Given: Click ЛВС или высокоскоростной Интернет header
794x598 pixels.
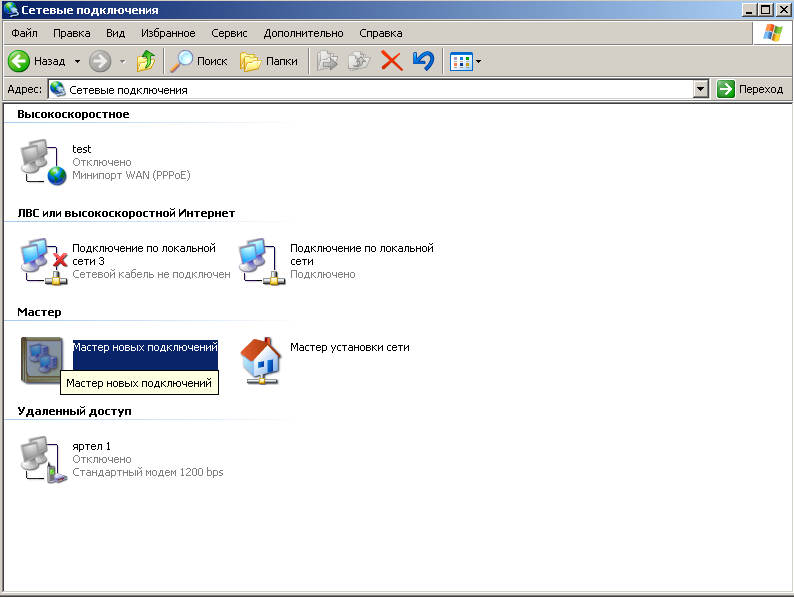Looking at the screenshot, I should click(126, 213).
